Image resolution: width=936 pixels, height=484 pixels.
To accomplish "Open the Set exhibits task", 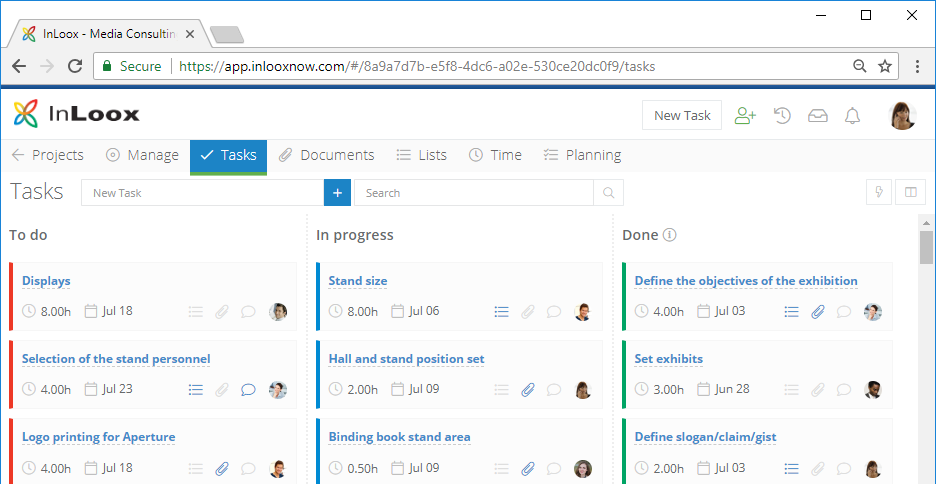I will click(x=669, y=359).
